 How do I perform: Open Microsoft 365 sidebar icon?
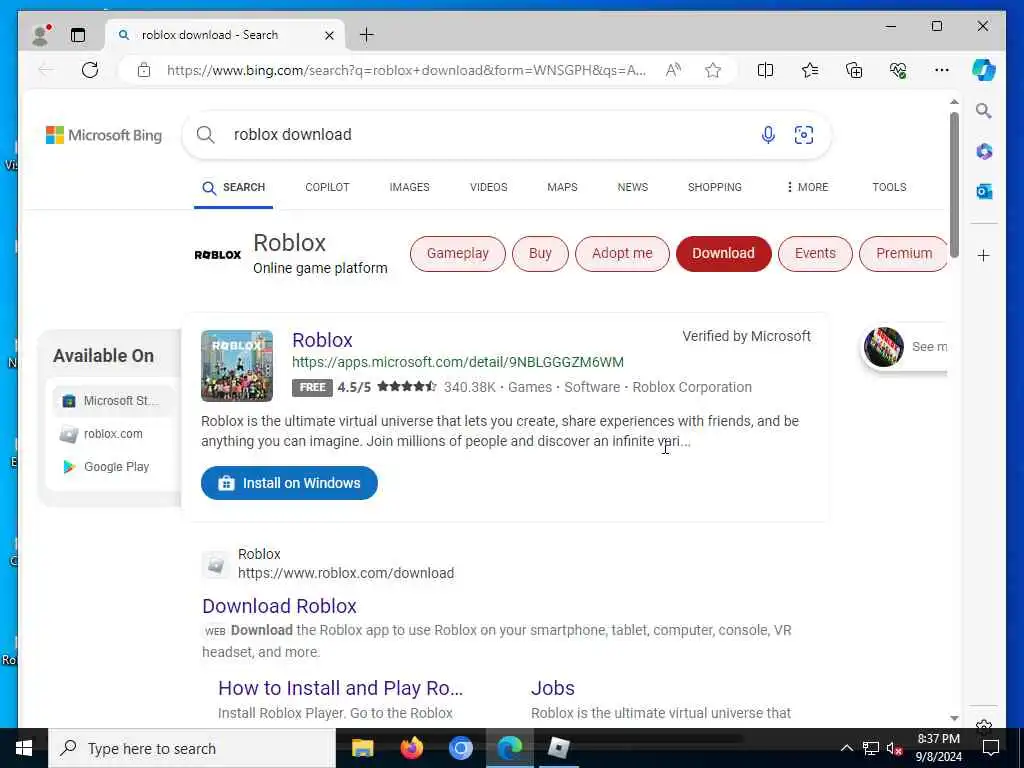984,152
